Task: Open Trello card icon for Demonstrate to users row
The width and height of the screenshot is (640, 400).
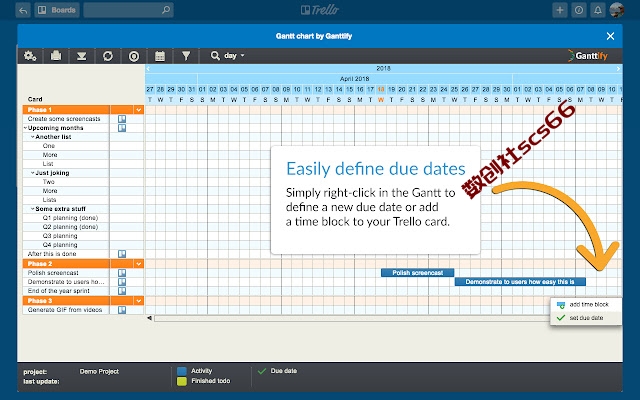Action: click(x=122, y=282)
